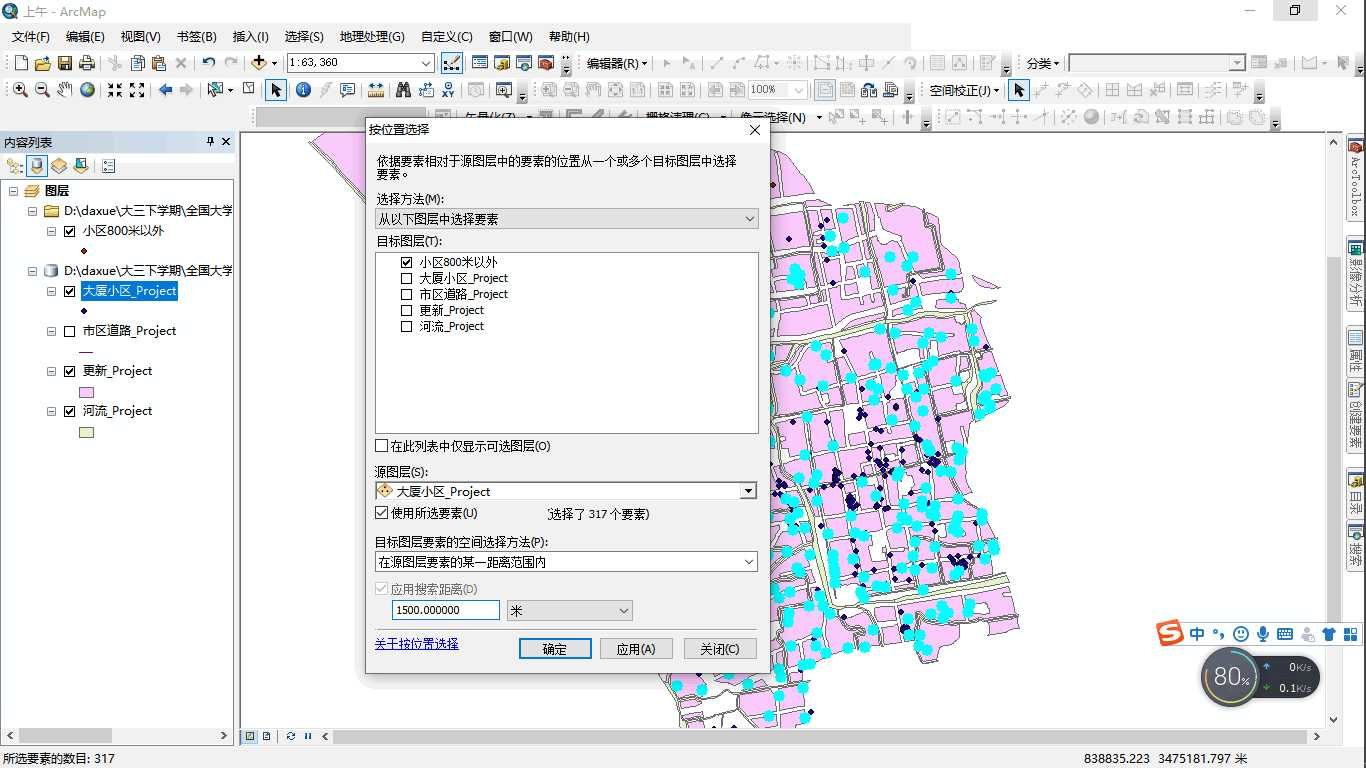Screen dimensions: 1366x768
Task: Click the 更新_Project pink symbol swatch
Action: 86,393
